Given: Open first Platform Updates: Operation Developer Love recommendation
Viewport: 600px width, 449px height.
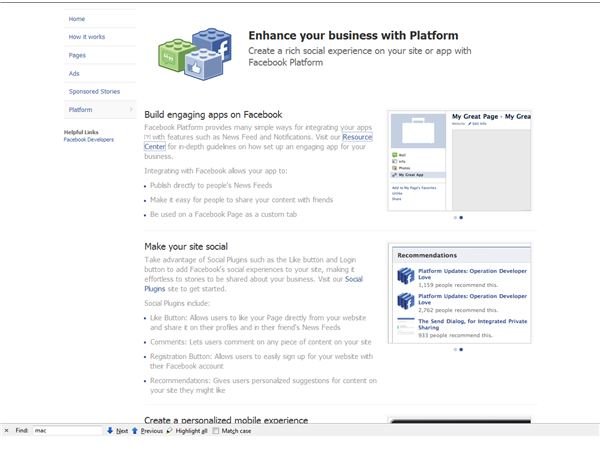Looking at the screenshot, I should point(472,274).
